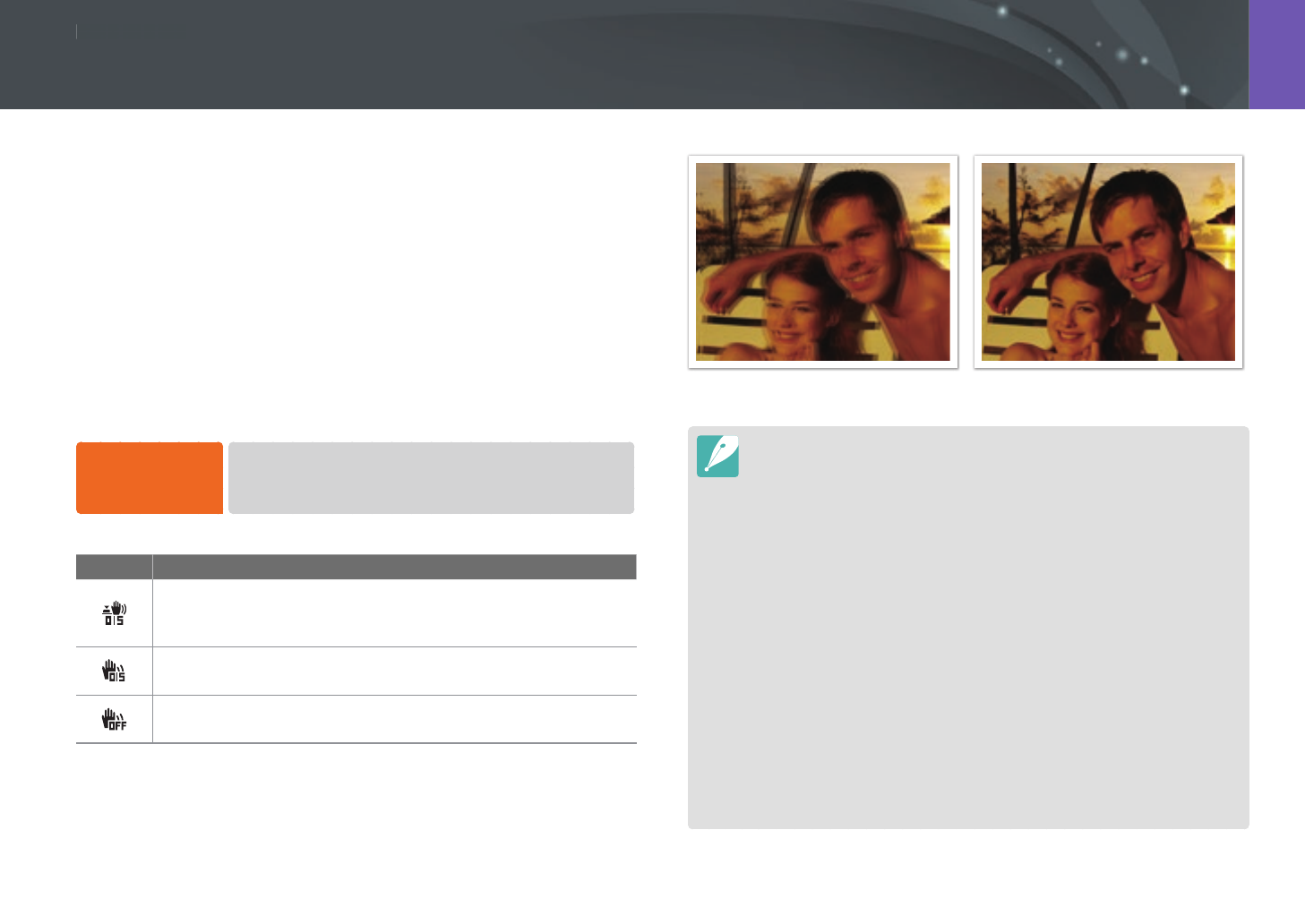Click the narrow icon column header cell
The height and width of the screenshot is (924, 1305).
pyautogui.click(x=114, y=567)
